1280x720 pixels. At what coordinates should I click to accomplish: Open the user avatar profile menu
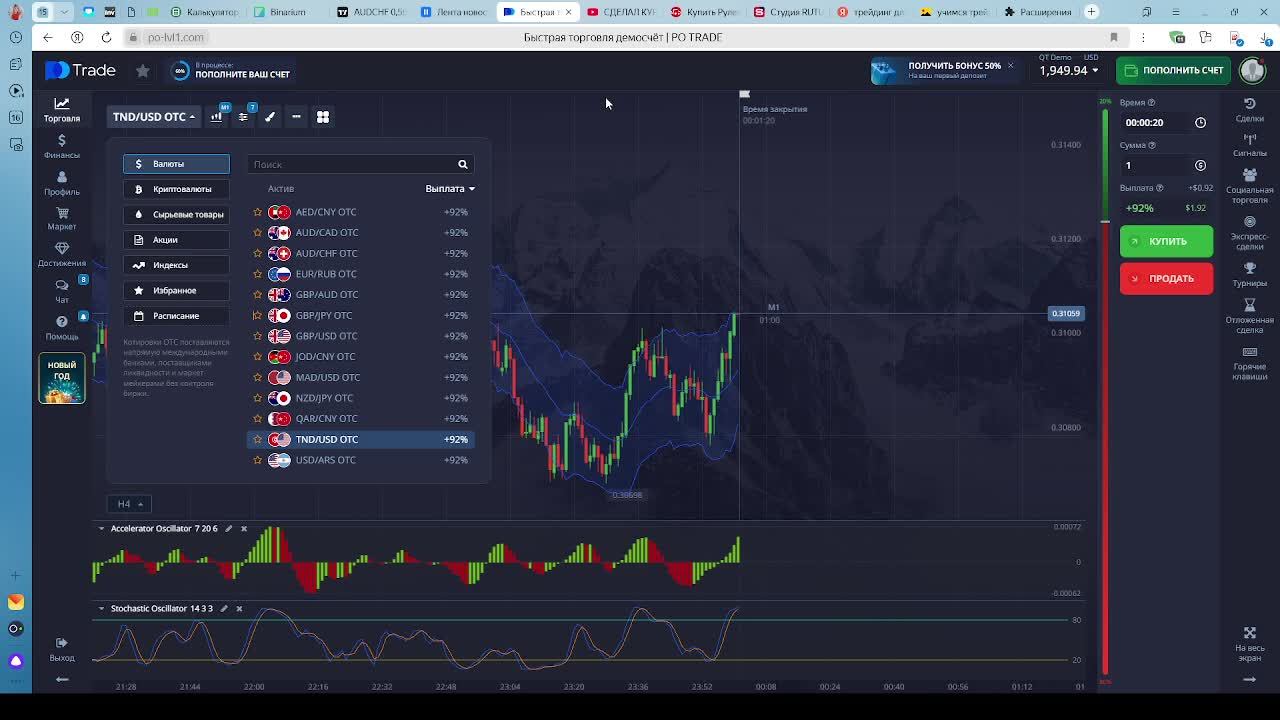pos(1252,70)
